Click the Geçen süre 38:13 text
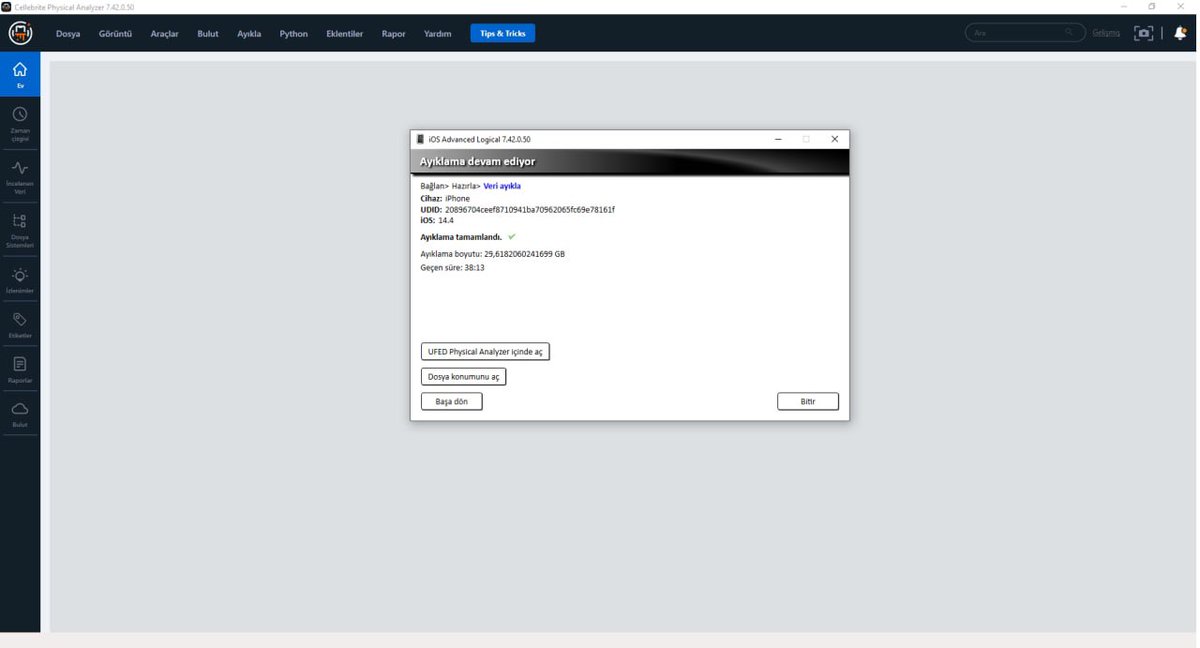Screen dimensions: 1200x648 452,268
